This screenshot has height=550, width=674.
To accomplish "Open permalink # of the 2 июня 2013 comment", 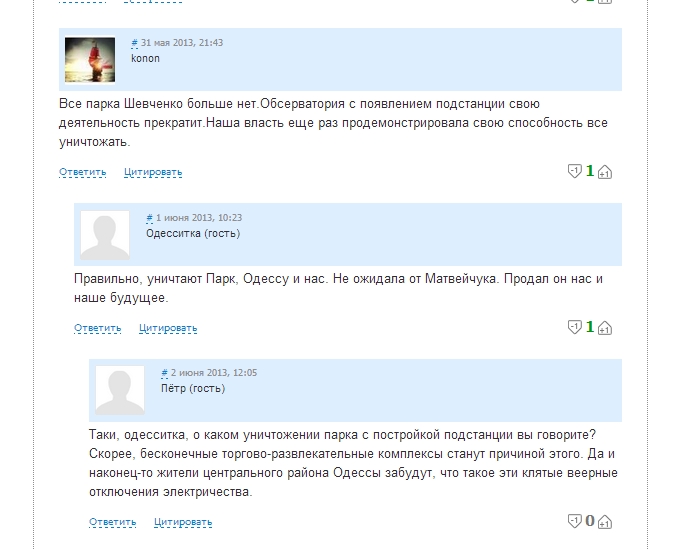I will pos(164,373).
